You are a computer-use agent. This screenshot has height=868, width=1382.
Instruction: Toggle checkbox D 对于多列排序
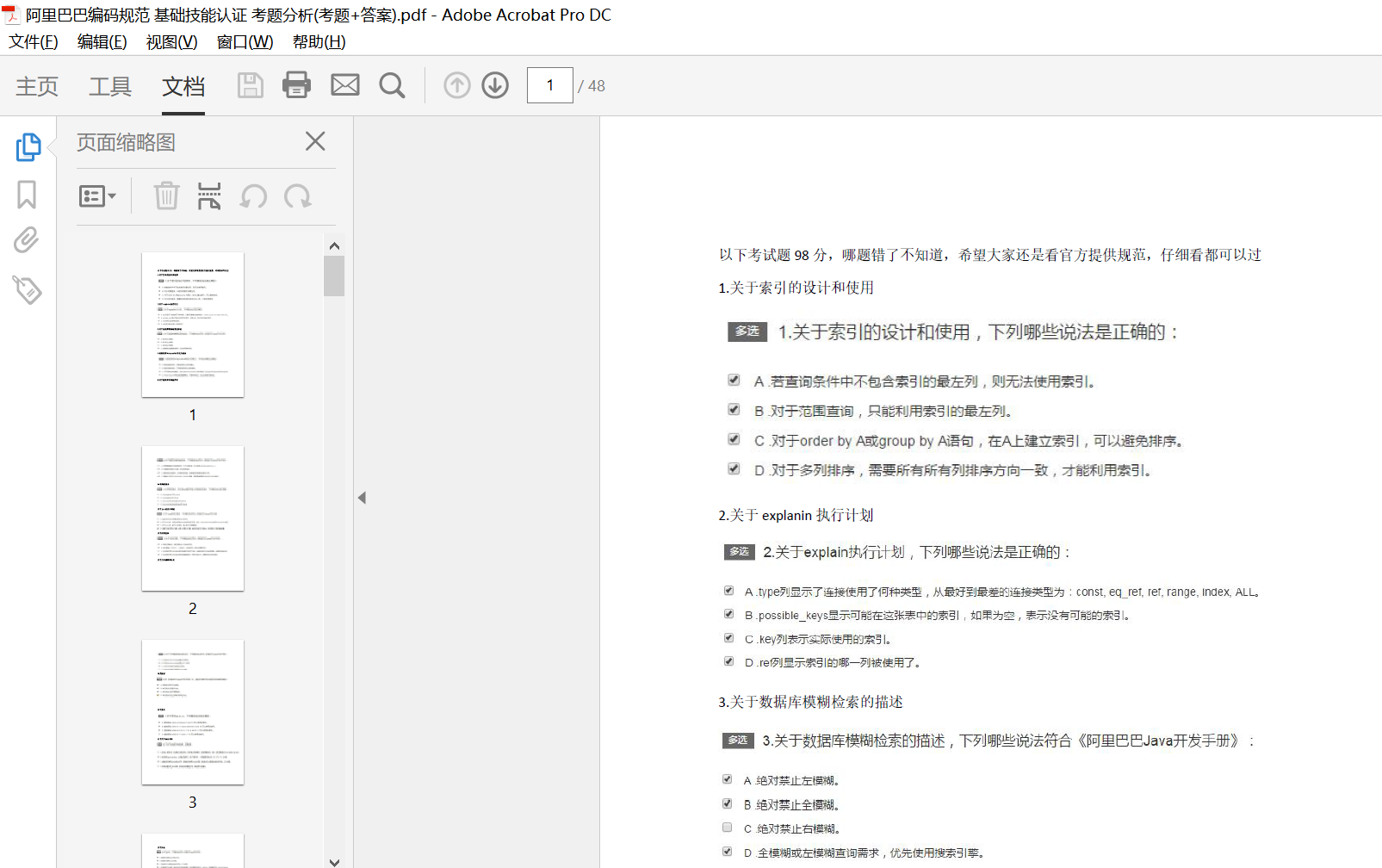click(x=734, y=469)
